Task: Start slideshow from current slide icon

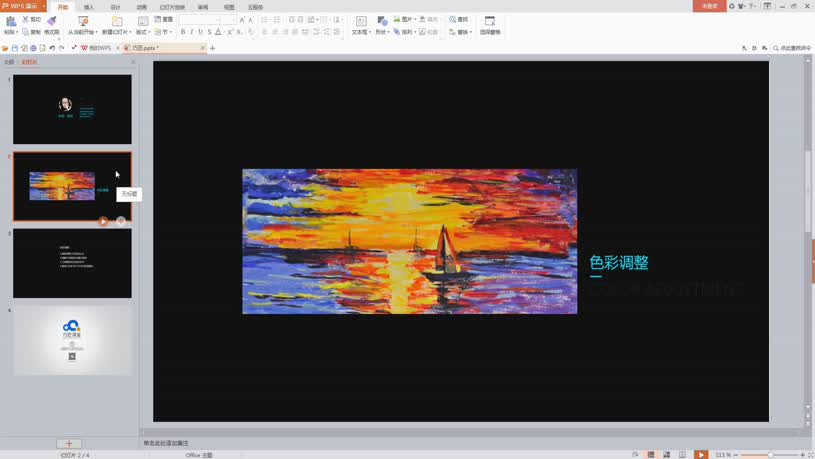Action: pos(83,21)
